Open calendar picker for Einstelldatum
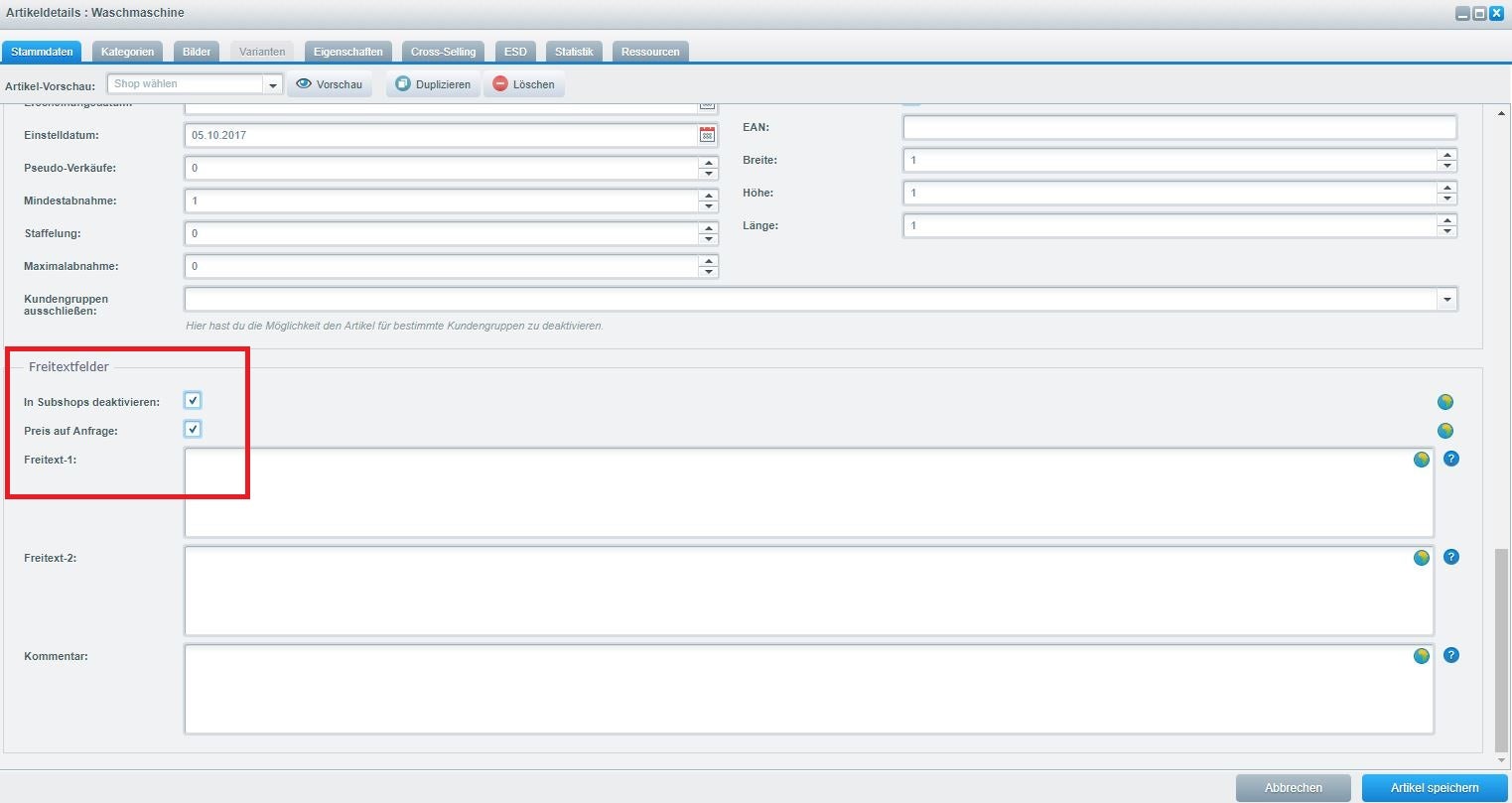This screenshot has width=1512, height=803. pyautogui.click(x=707, y=135)
